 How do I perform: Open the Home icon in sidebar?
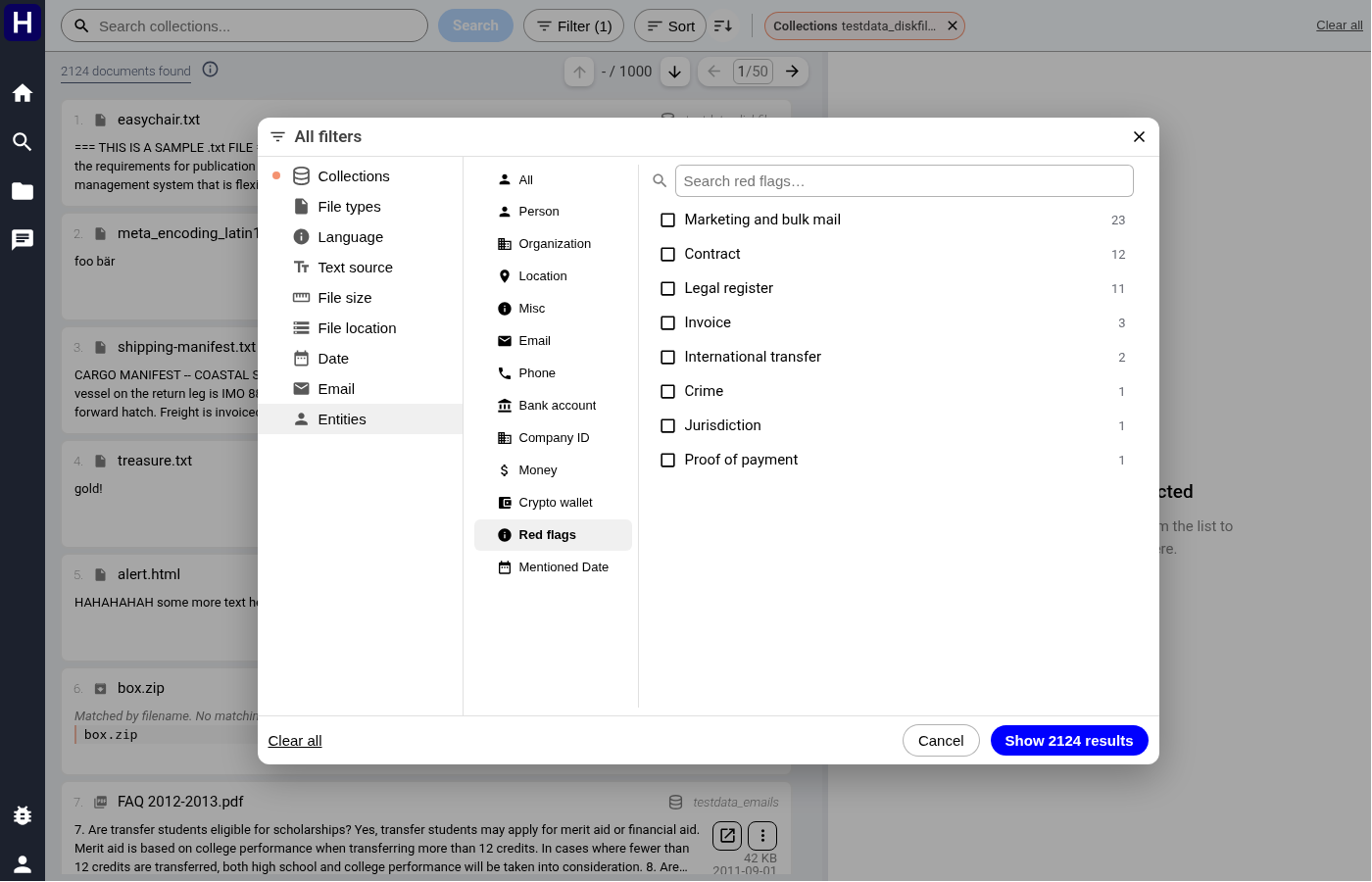click(x=23, y=93)
